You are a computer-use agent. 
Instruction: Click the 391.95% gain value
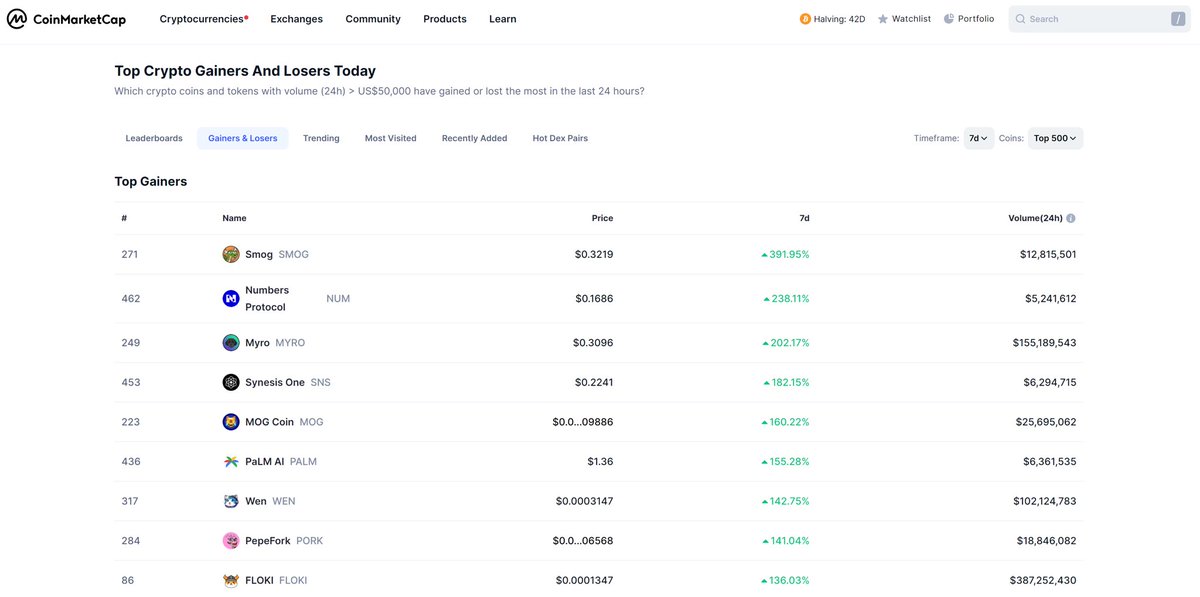pos(785,254)
